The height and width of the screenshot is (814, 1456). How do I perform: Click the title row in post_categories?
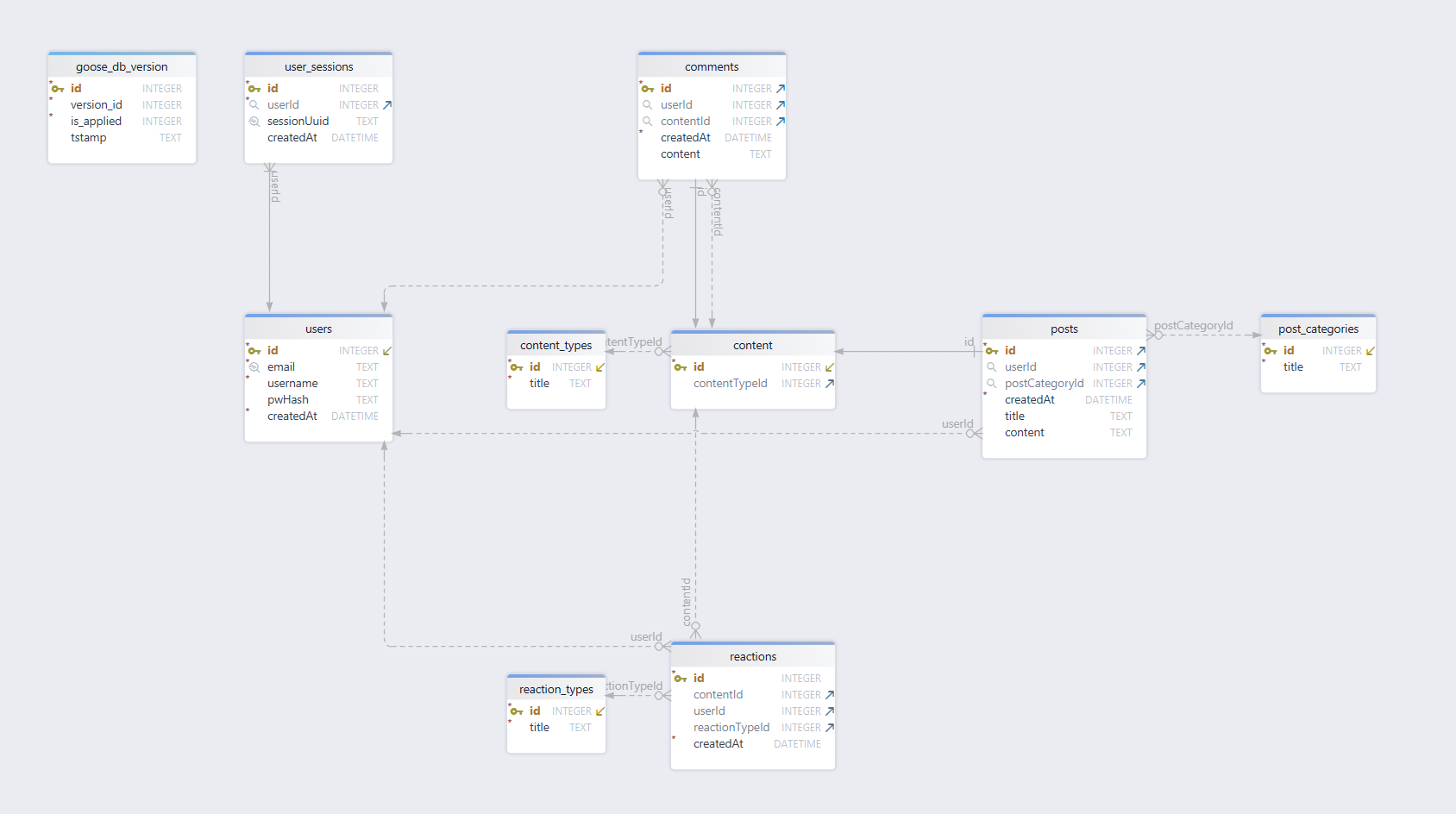pyautogui.click(x=1293, y=366)
